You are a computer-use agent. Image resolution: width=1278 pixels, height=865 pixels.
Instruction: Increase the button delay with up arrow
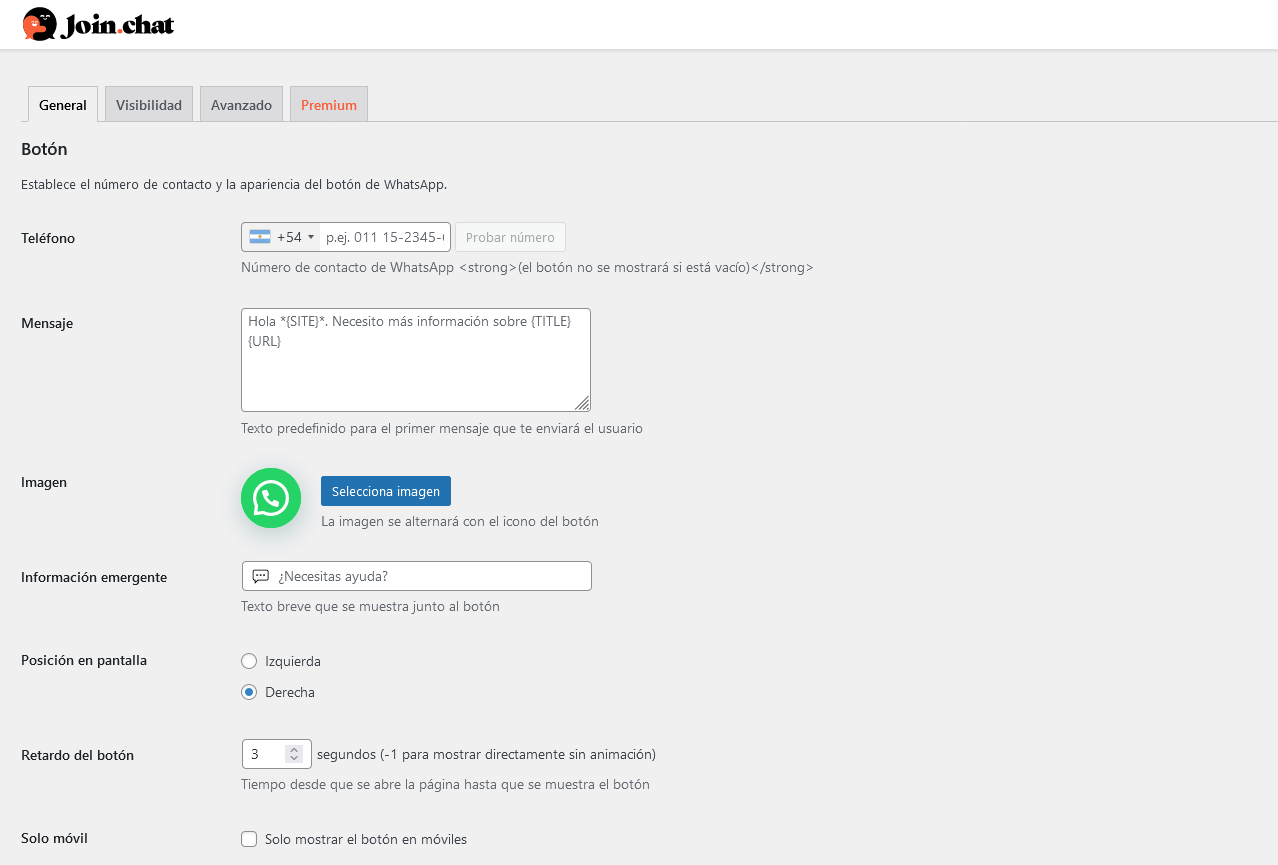(294, 749)
